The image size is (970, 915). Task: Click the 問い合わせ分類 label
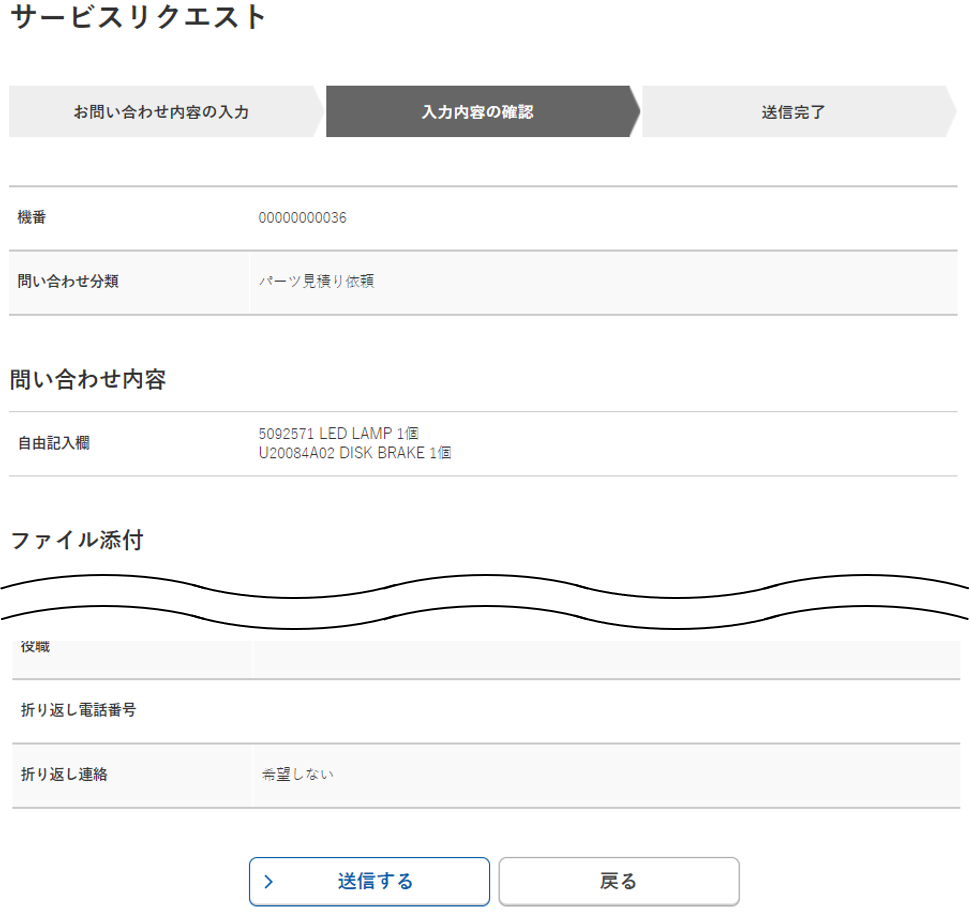pos(68,282)
